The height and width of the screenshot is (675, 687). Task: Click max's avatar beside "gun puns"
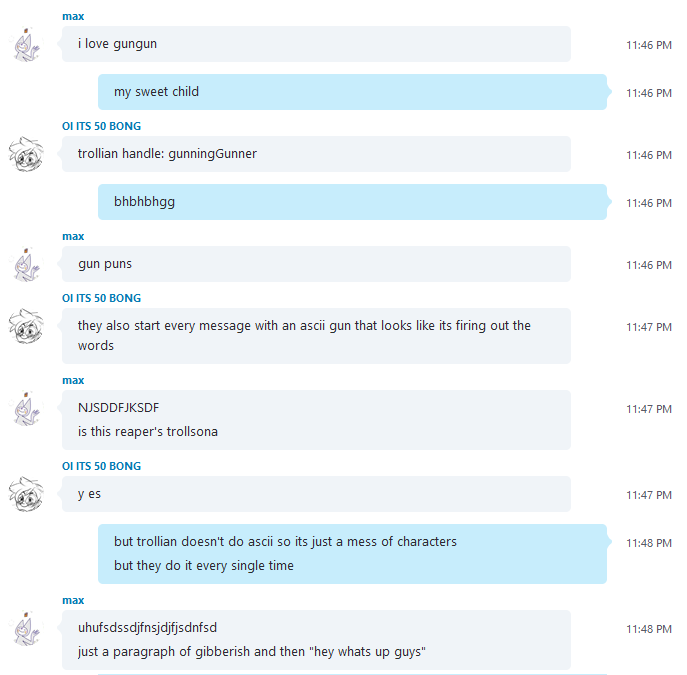click(26, 264)
